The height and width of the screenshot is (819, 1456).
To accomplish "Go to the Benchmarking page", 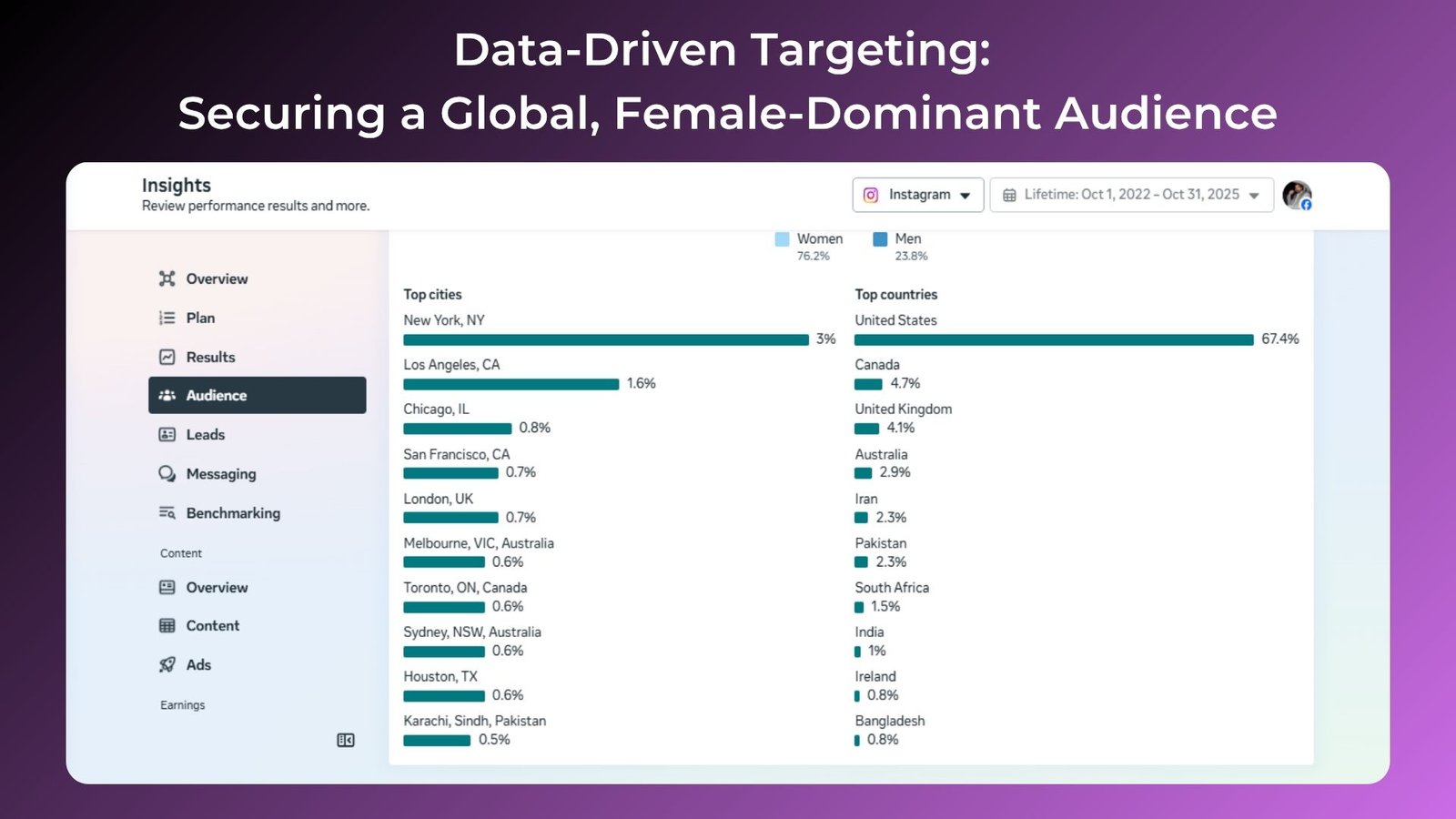I will (x=233, y=513).
